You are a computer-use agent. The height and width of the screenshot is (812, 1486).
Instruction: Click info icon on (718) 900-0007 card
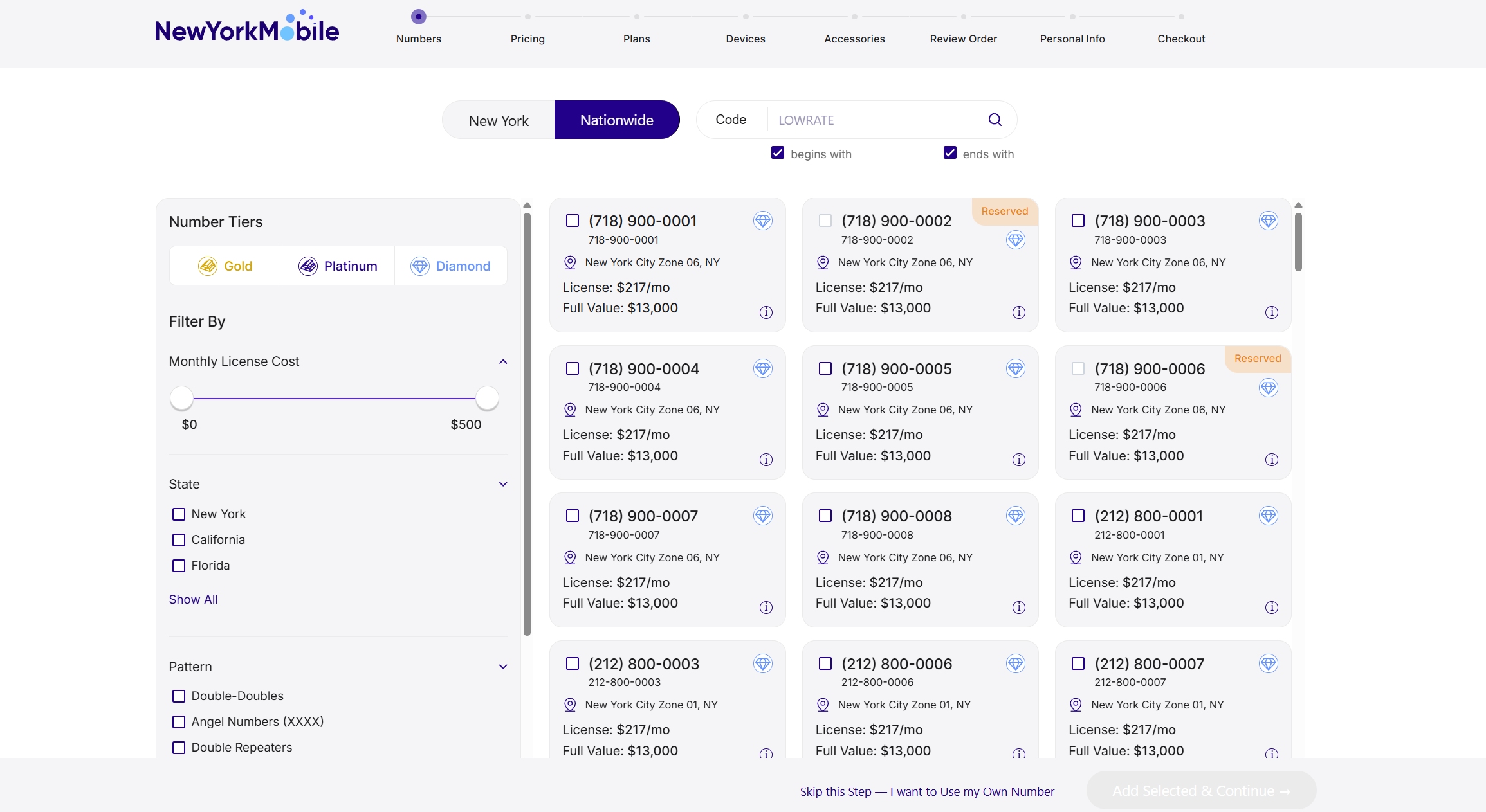click(x=766, y=608)
